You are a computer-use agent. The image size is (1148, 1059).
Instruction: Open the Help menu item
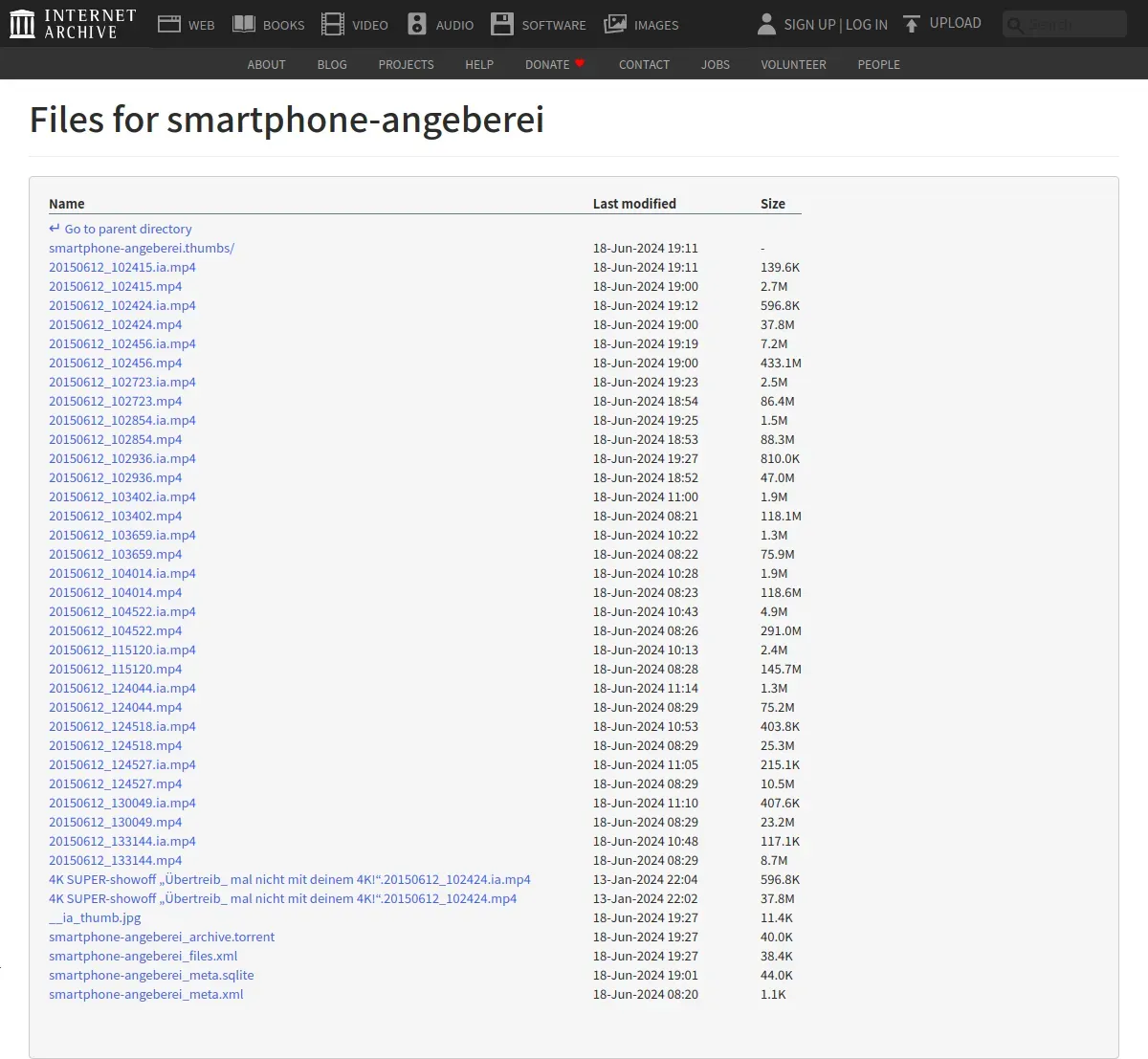[479, 64]
